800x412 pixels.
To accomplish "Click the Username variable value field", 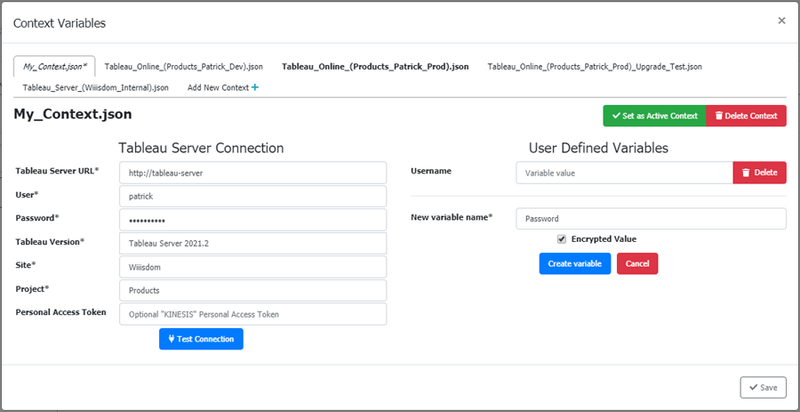I will 624,173.
